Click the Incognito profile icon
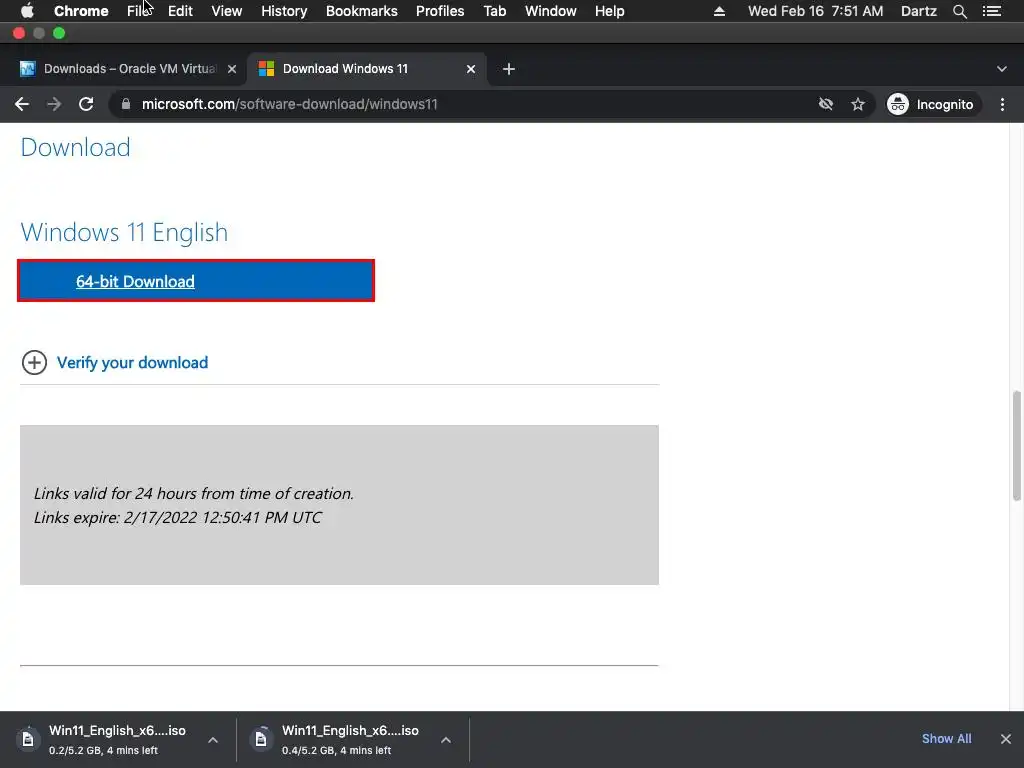1024x768 pixels. tap(898, 104)
